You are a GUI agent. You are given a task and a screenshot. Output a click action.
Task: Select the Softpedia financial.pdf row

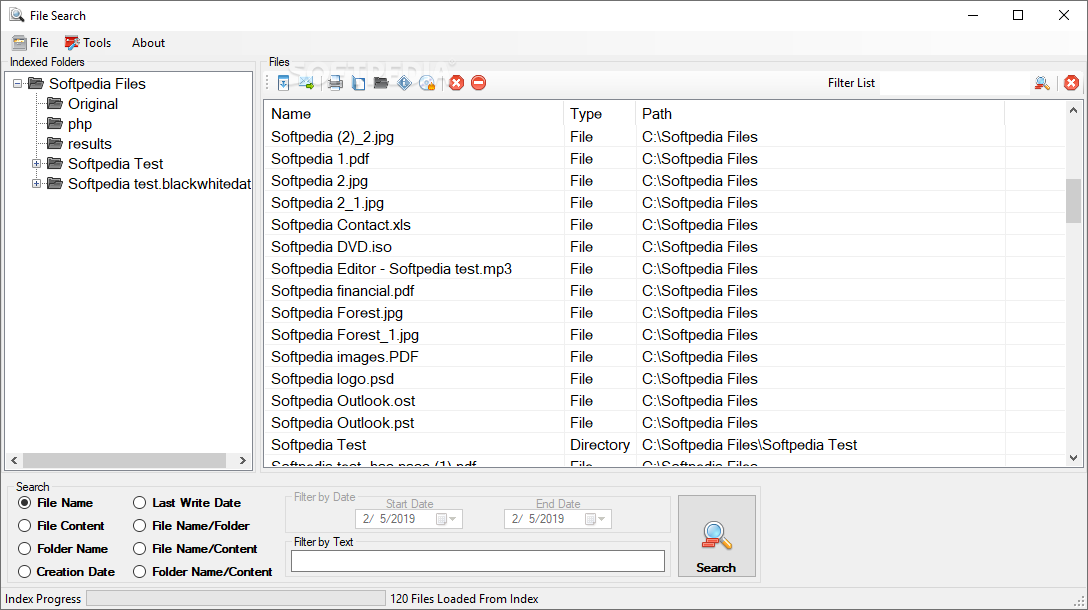pos(665,291)
